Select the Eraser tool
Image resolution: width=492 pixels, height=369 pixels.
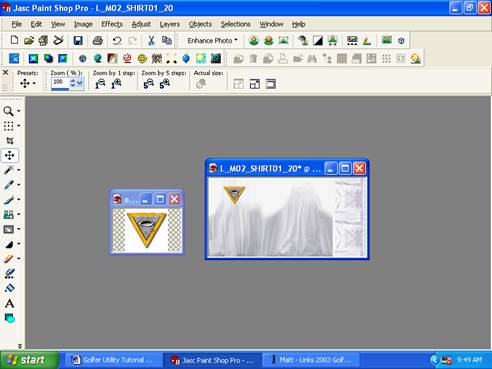pos(9,259)
